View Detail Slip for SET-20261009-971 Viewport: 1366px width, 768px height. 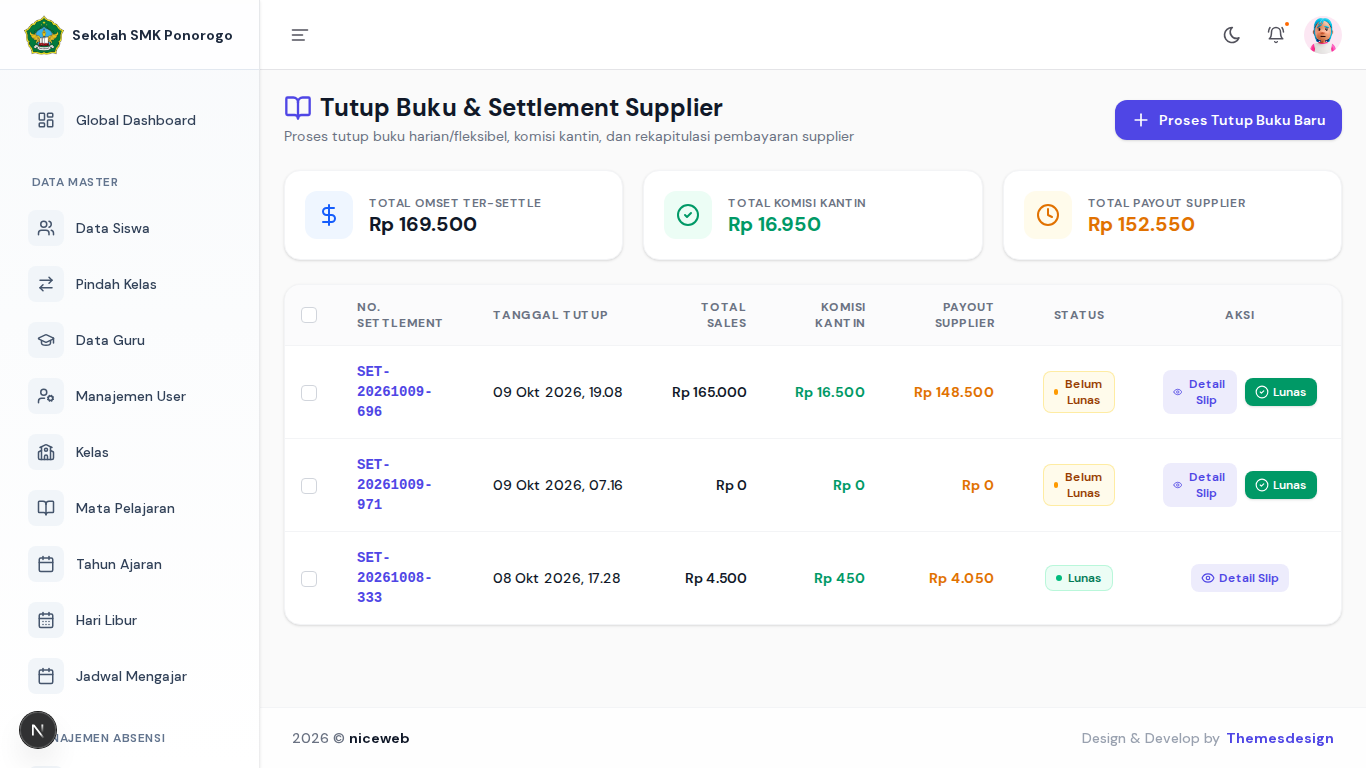tap(1200, 485)
